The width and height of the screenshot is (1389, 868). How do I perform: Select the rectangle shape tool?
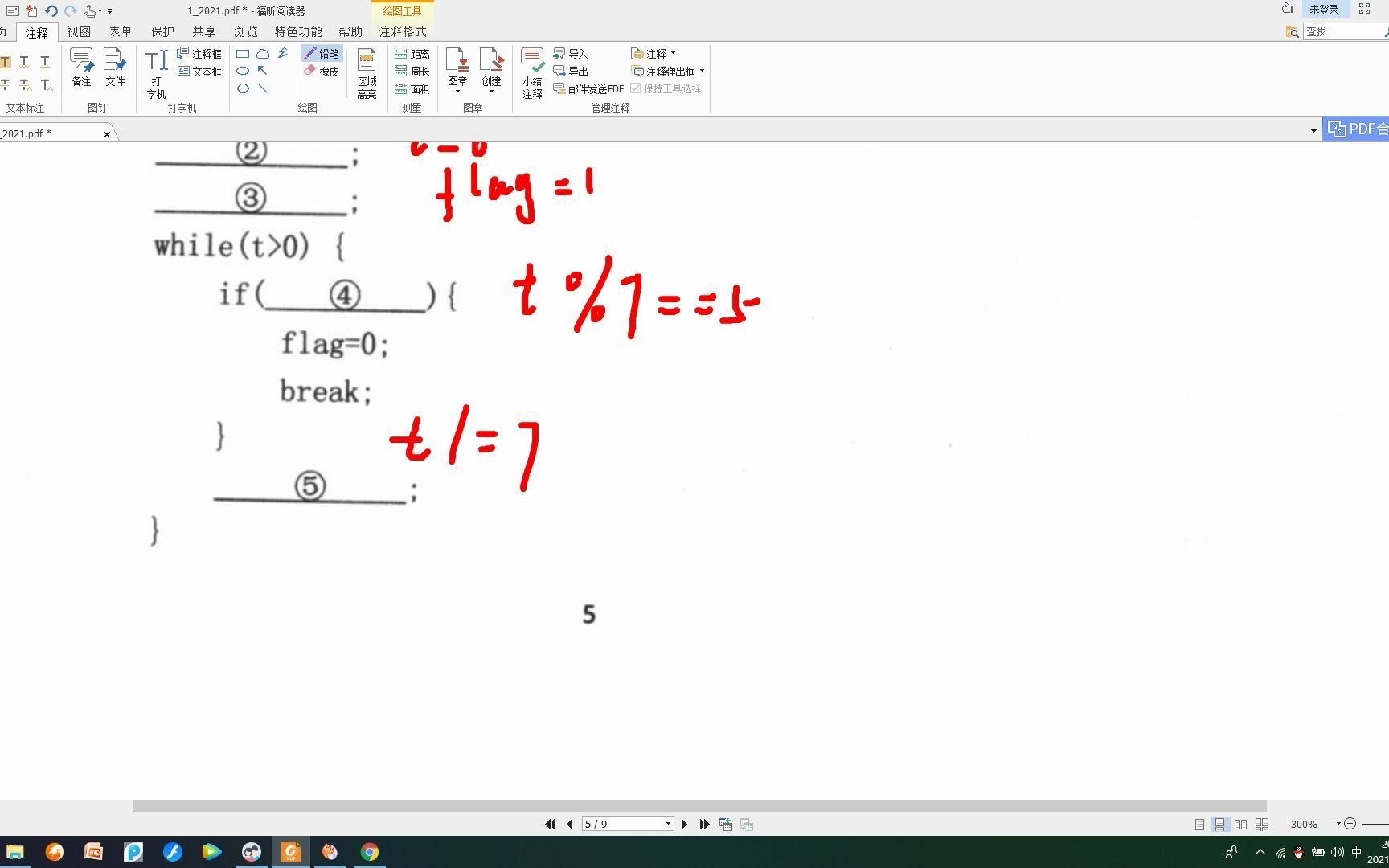[x=243, y=54]
